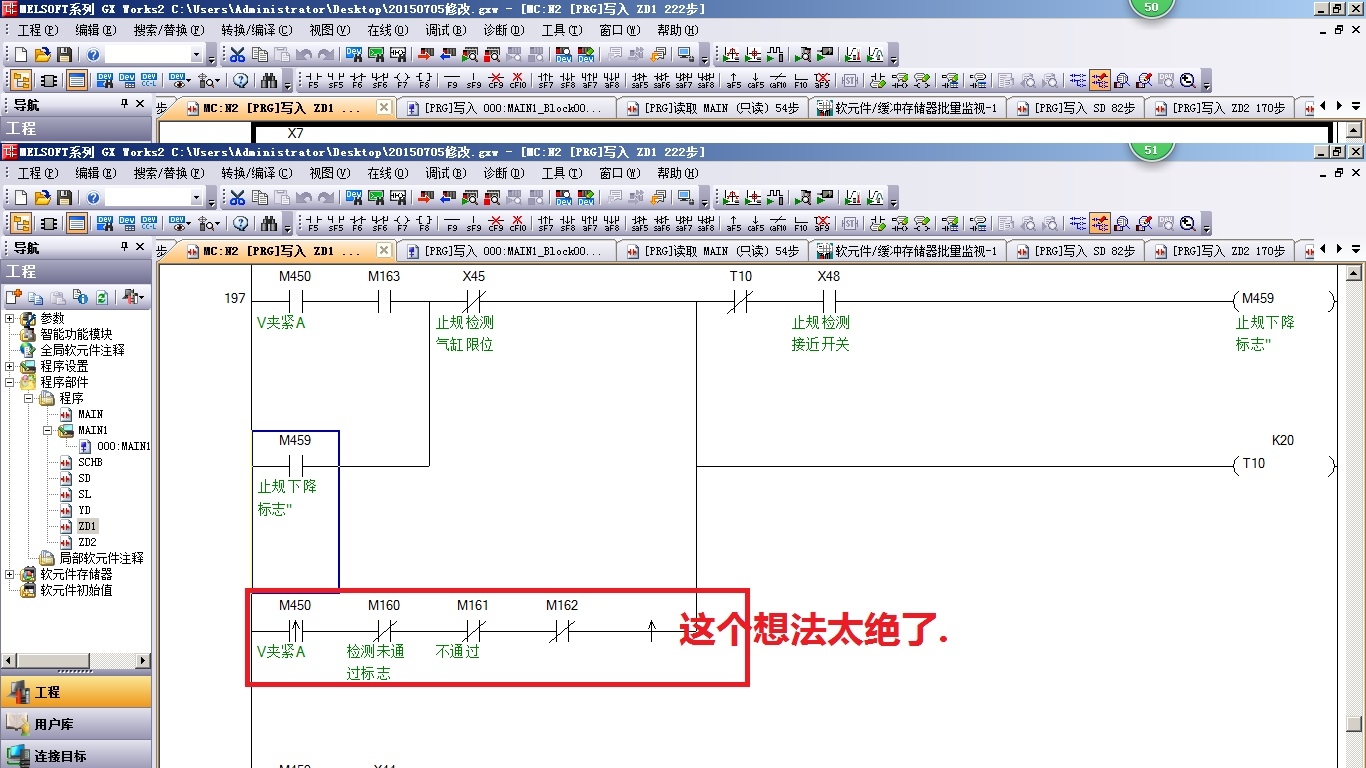
Task: Click 连接目标 button at bottom left
Action: point(76,755)
